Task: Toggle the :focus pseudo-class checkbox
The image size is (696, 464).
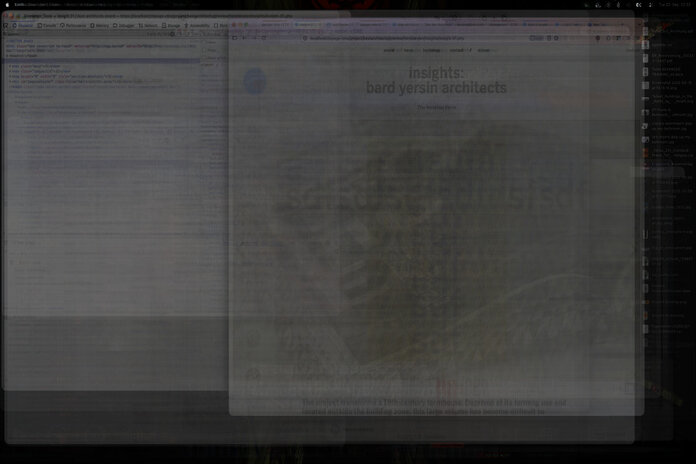Action: click(205, 50)
